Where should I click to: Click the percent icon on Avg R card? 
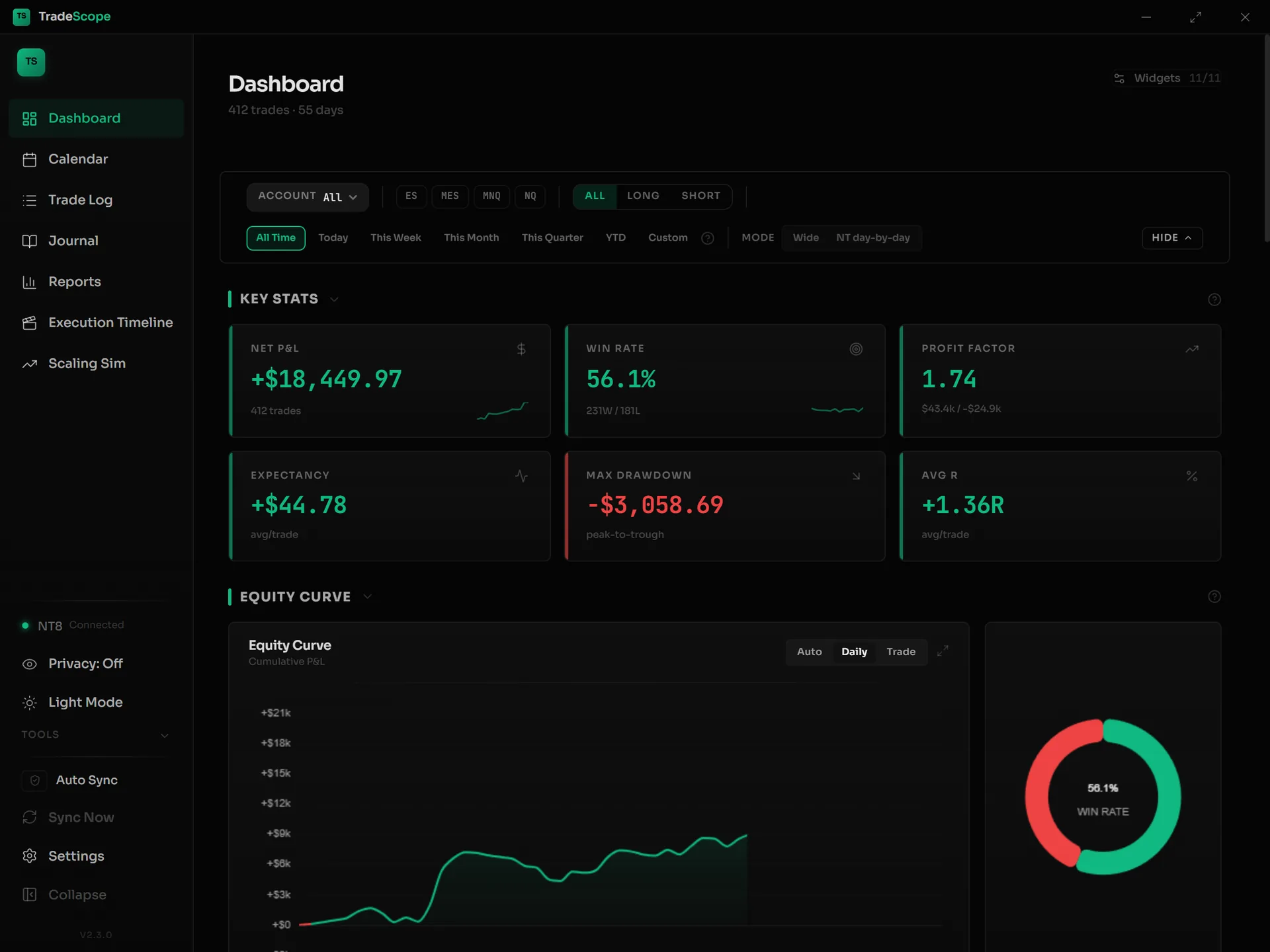[1192, 476]
